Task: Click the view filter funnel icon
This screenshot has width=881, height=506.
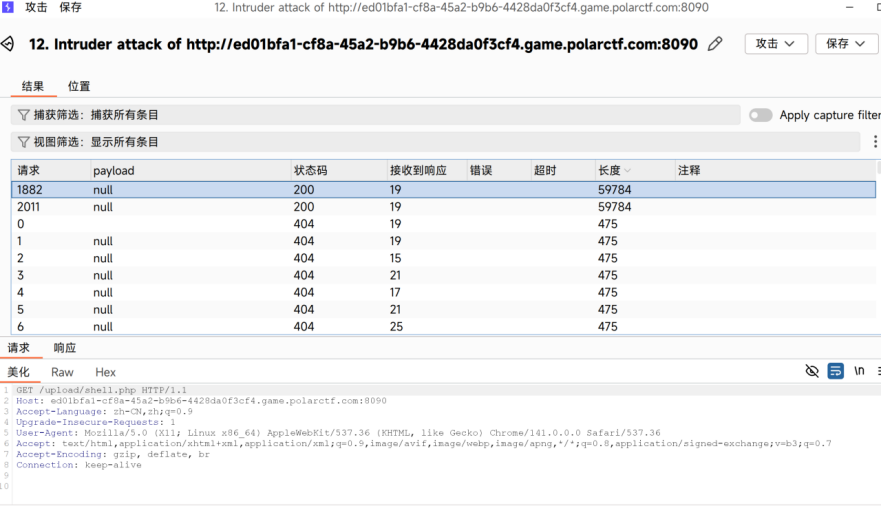Action: pyautogui.click(x=23, y=142)
